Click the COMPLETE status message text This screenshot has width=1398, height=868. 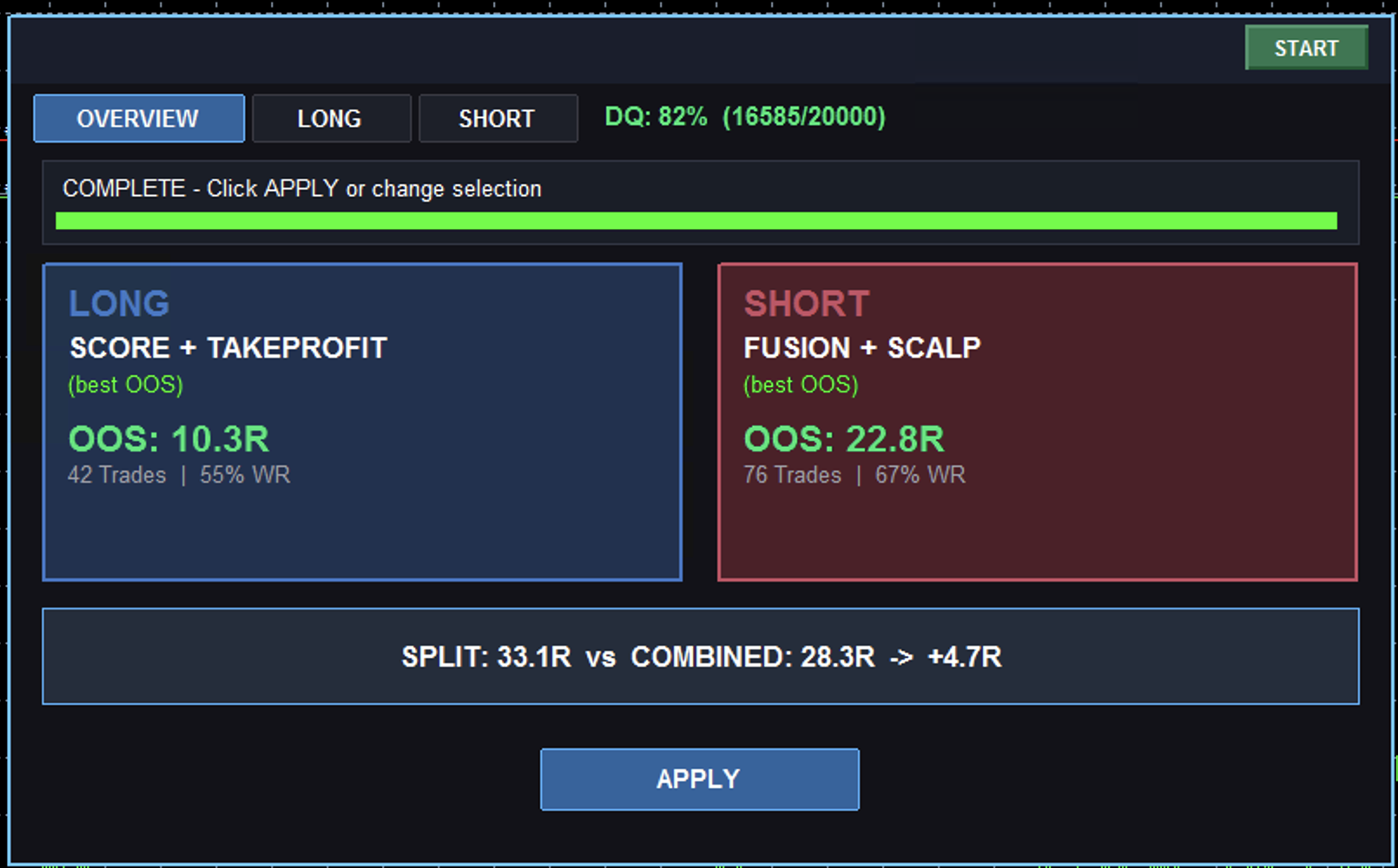[x=301, y=188]
